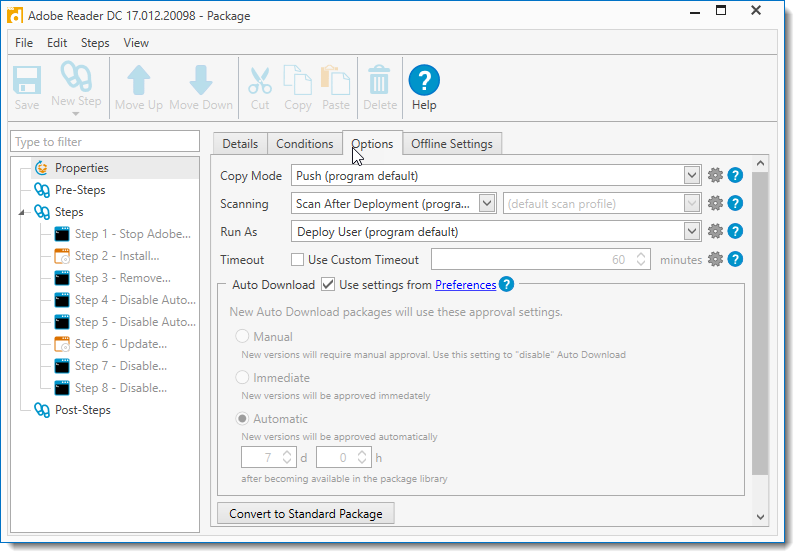Click the gear icon on the Timeout row
The image size is (800, 558).
click(x=715, y=260)
